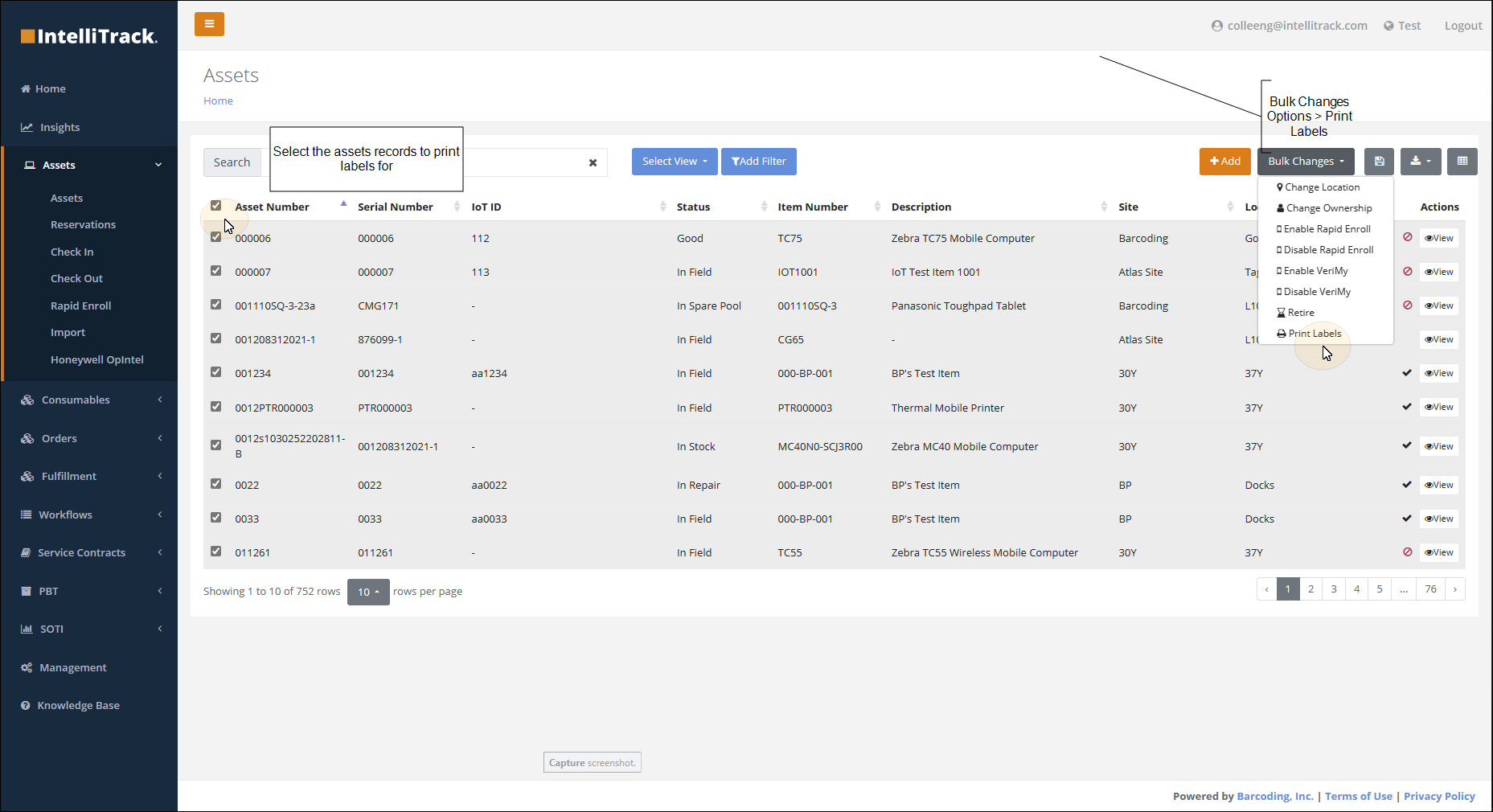Toggle the hamburger sidebar menu button
Viewport: 1493px width, 812px height.
pos(209,24)
